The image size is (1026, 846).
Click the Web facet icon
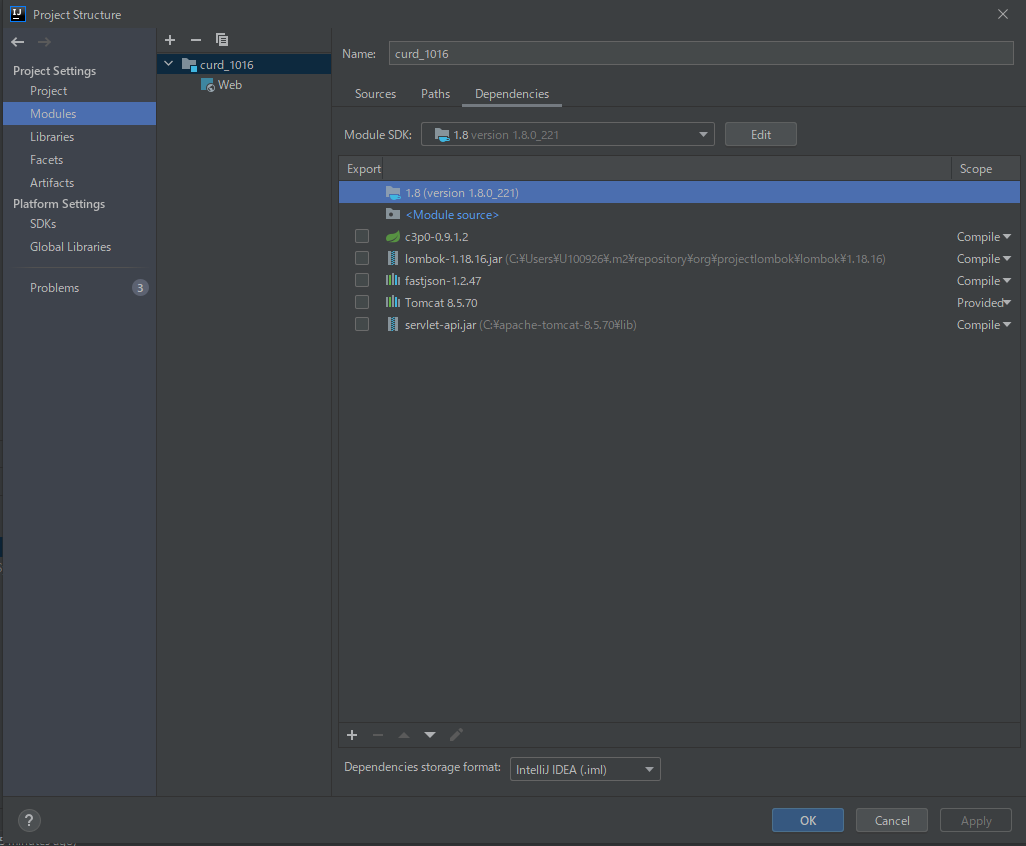207,85
